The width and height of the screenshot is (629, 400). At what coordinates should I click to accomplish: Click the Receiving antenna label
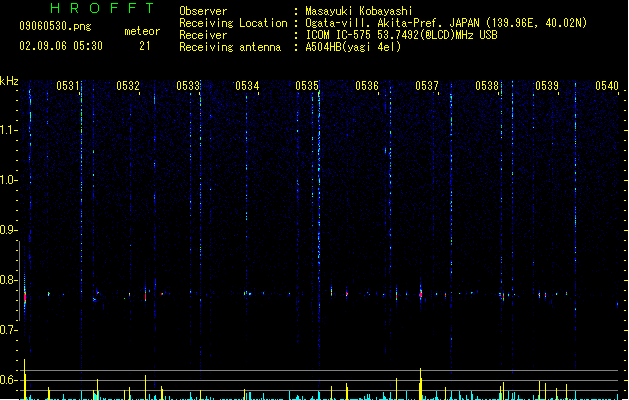(x=230, y=47)
